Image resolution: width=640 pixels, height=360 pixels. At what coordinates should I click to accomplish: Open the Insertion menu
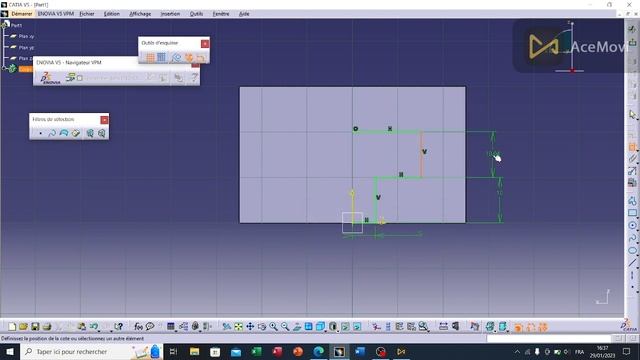(170, 14)
